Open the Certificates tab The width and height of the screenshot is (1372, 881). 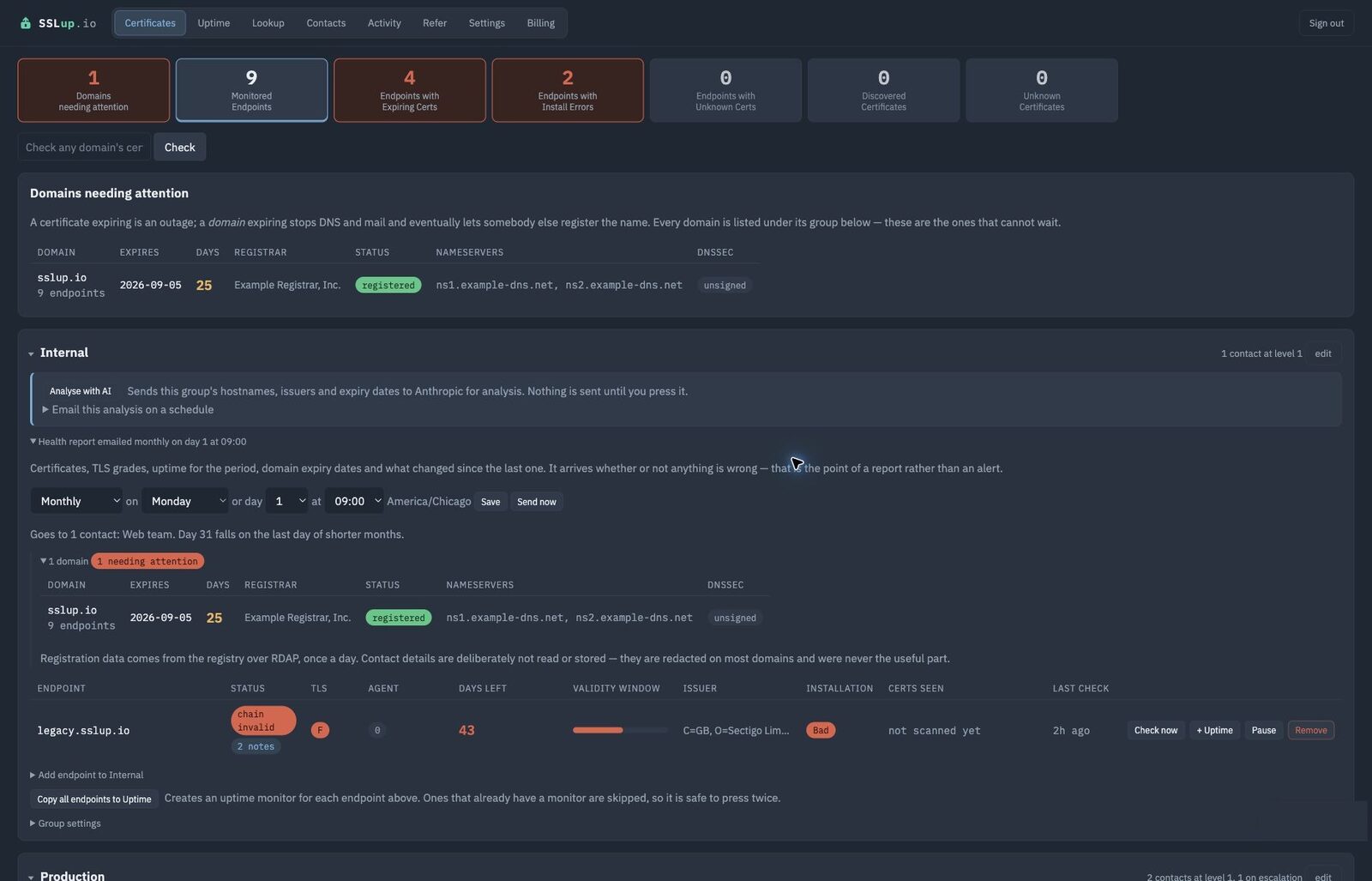150,23
